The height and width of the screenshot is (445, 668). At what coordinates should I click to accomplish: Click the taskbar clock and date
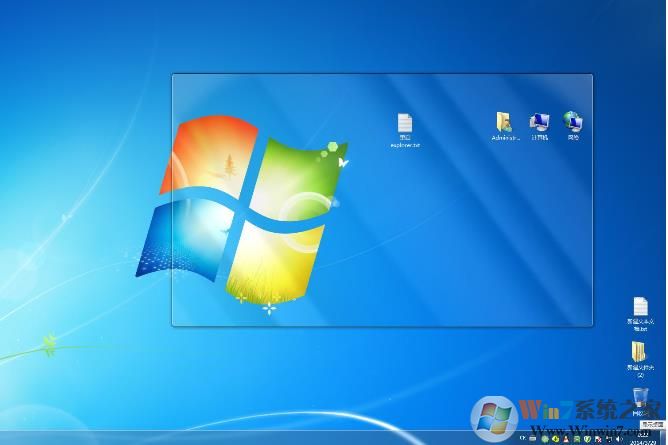[641, 439]
